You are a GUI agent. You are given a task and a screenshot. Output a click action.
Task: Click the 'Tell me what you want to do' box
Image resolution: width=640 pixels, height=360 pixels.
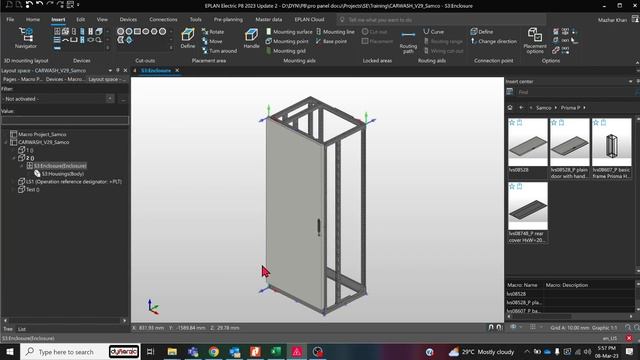pyautogui.click(x=441, y=20)
